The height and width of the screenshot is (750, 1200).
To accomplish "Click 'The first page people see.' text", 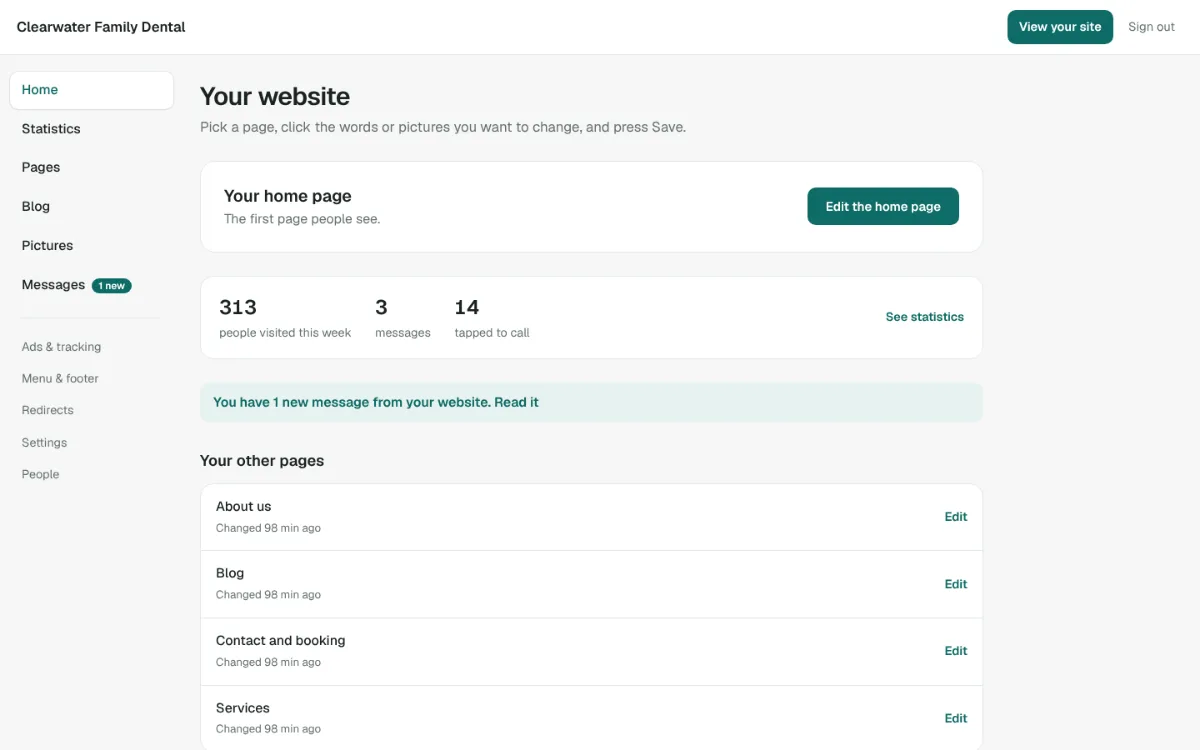I will tap(302, 219).
